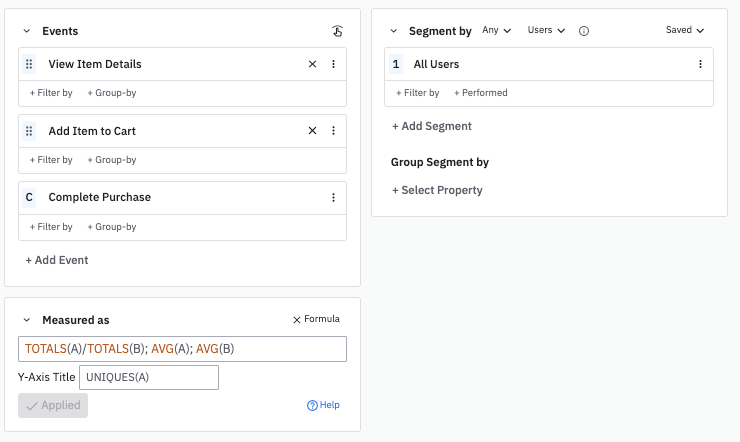Collapse the Measured as section
The image size is (740, 442).
click(x=27, y=320)
